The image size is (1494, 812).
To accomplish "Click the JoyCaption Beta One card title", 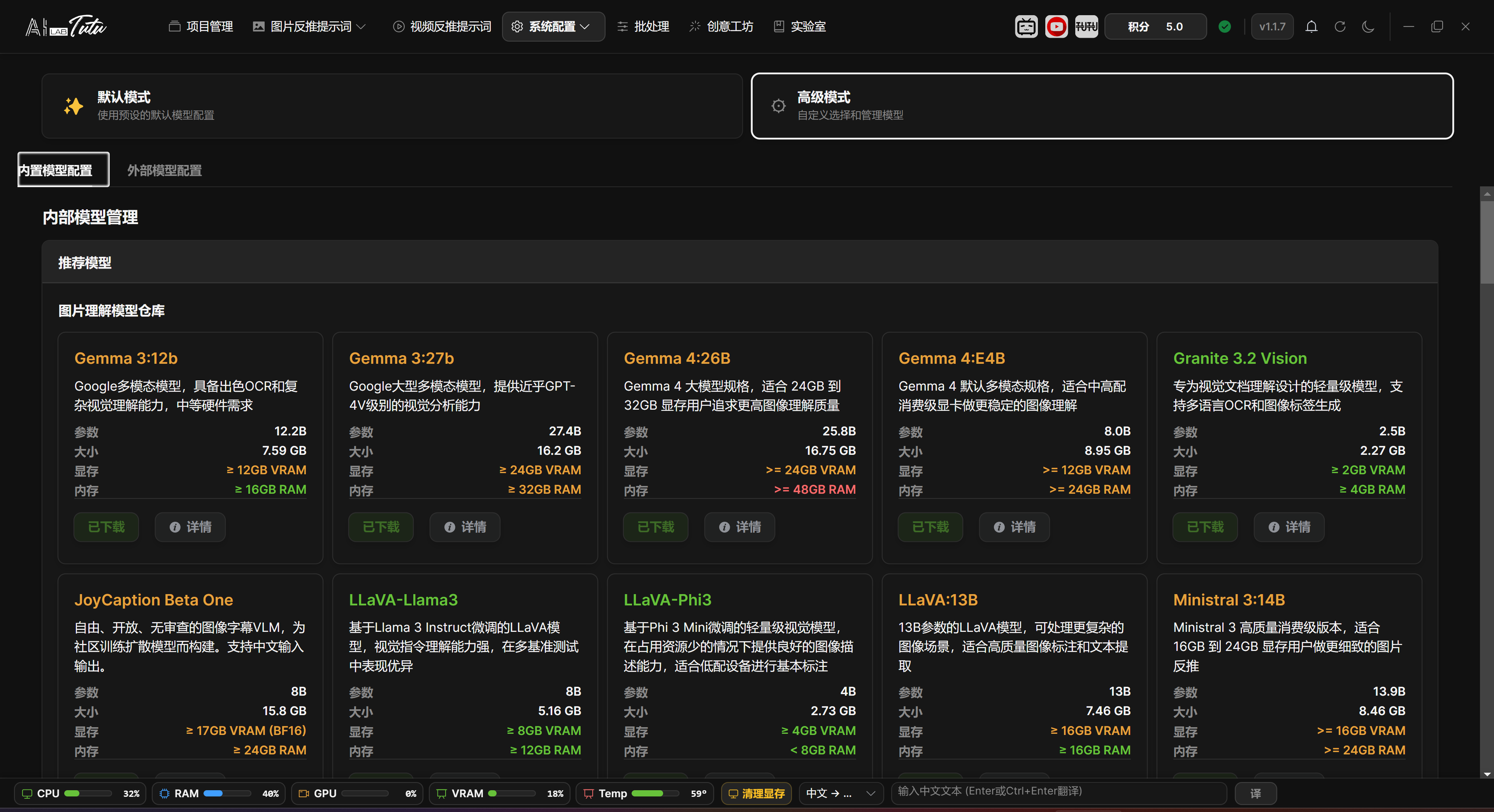I will click(154, 600).
